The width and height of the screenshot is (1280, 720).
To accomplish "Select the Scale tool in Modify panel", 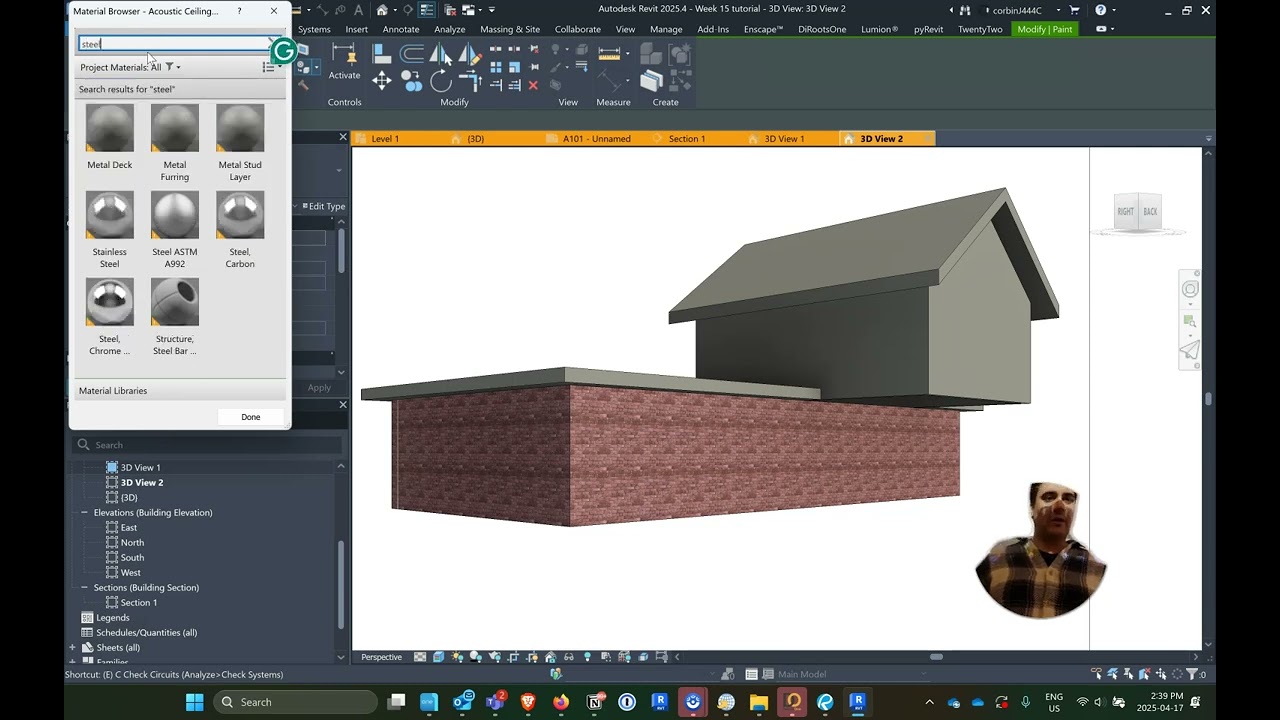I will point(514,67).
